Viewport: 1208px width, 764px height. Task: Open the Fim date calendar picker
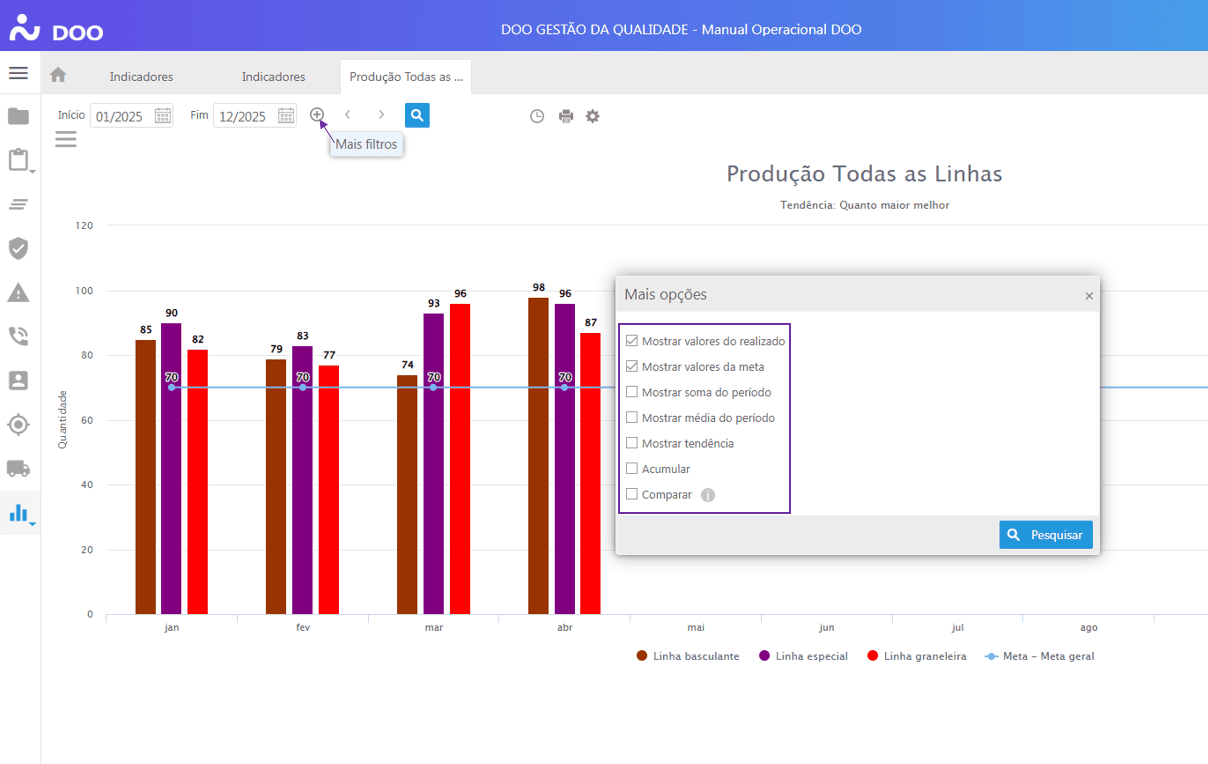286,116
